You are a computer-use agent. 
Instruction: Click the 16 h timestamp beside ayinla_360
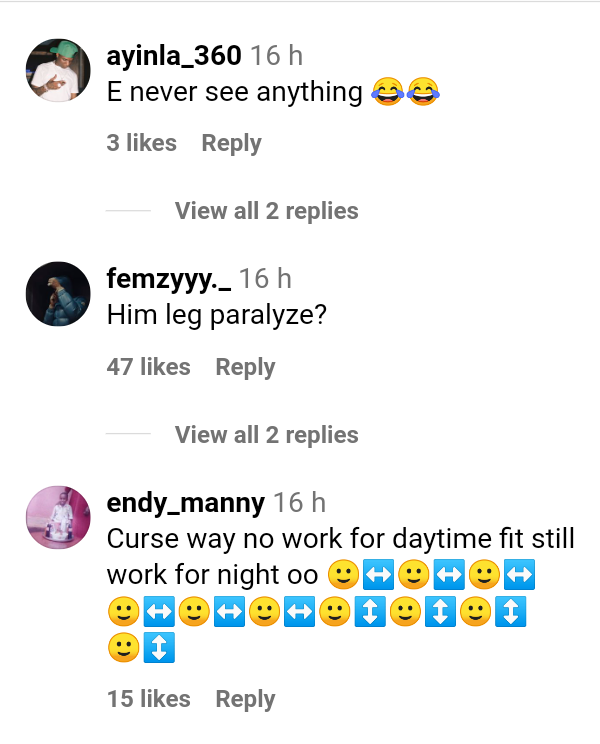[x=276, y=55]
